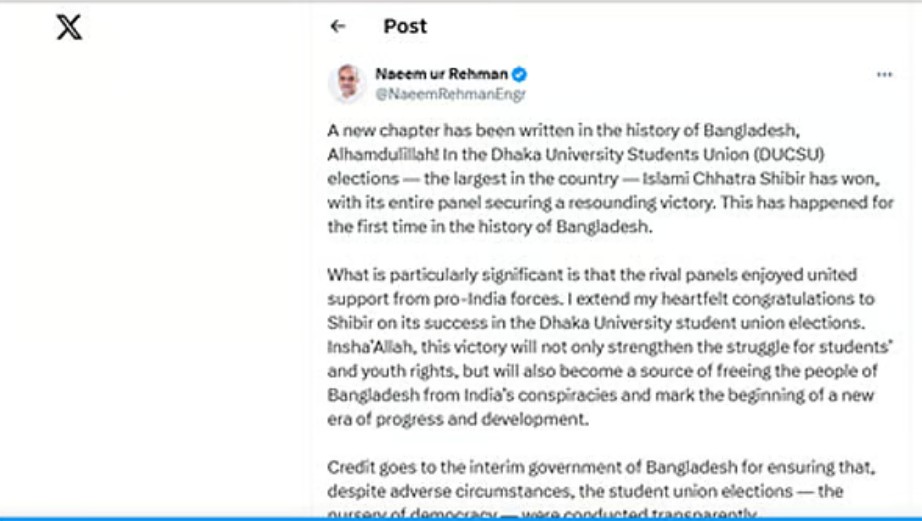Open the post's three-dot more menu
Viewport: 922px width, 521px height.
884,75
